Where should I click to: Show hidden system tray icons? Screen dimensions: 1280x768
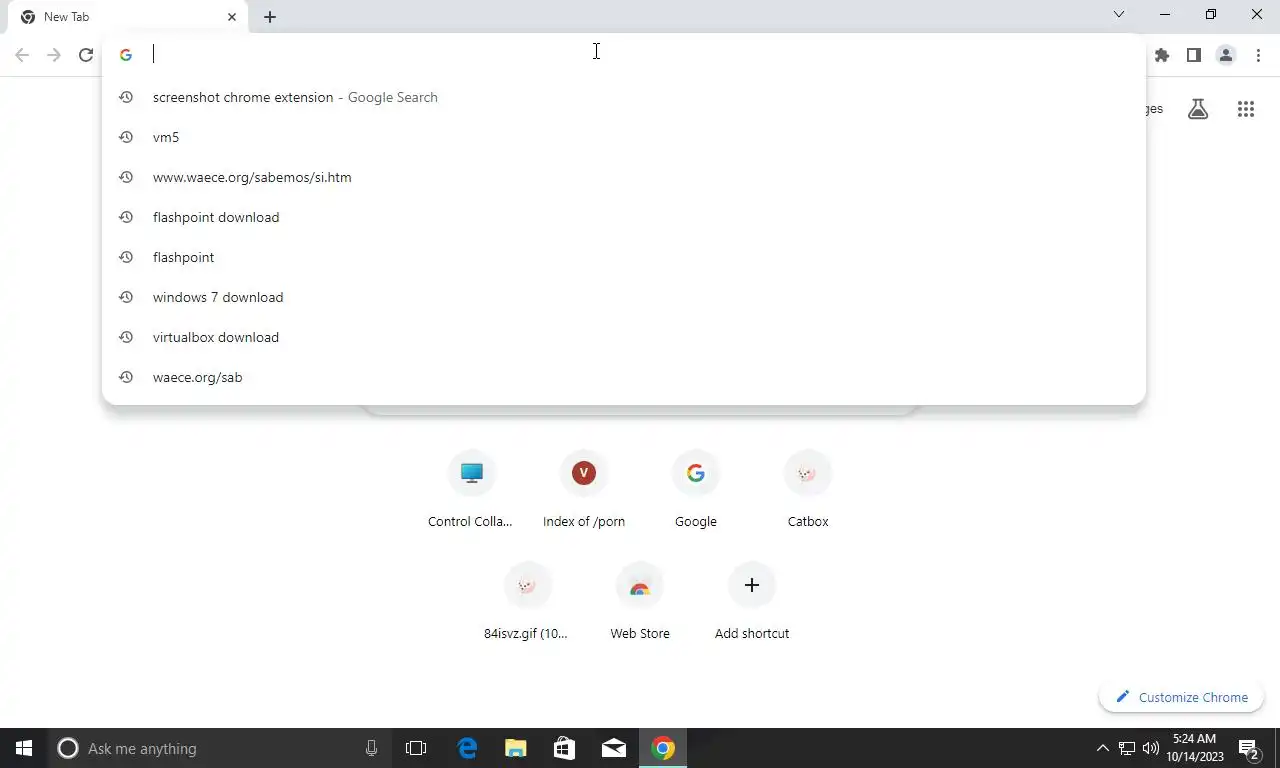click(1103, 748)
